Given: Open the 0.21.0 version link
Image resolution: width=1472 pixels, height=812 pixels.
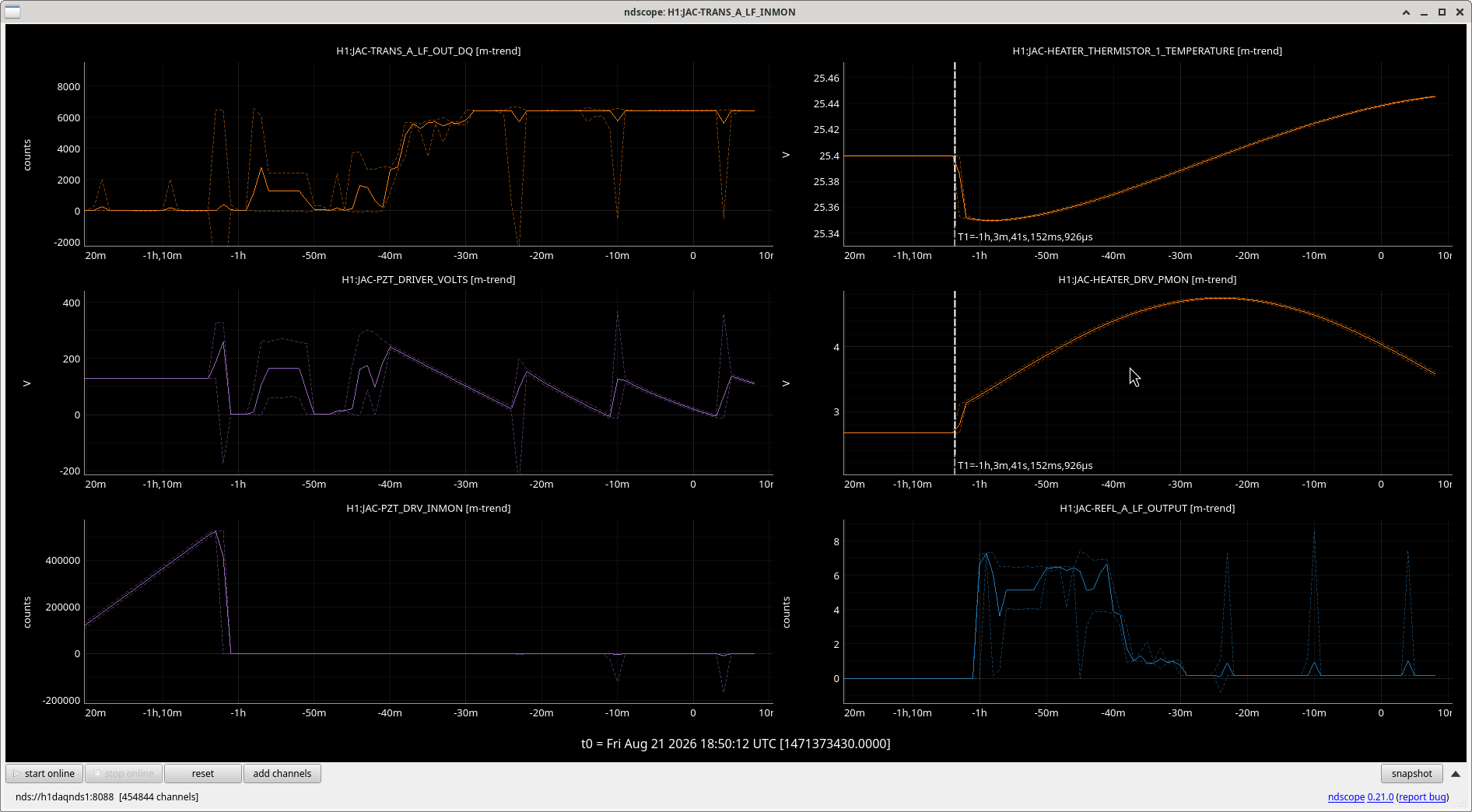Looking at the screenshot, I should pos(1380,797).
